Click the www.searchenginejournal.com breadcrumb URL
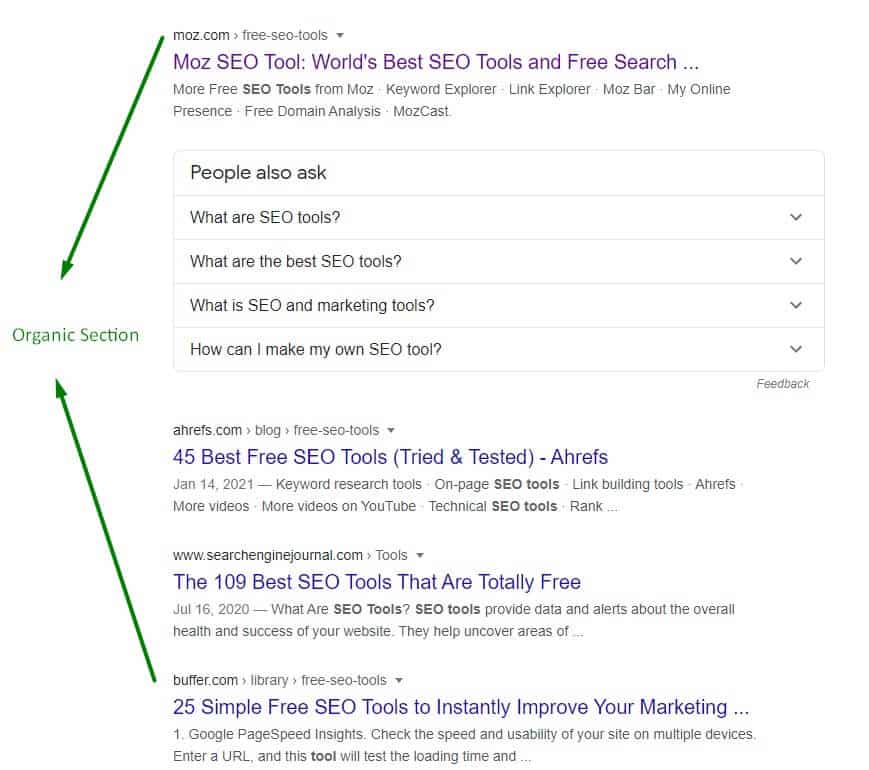Screen dimensions: 869x770 coord(290,555)
